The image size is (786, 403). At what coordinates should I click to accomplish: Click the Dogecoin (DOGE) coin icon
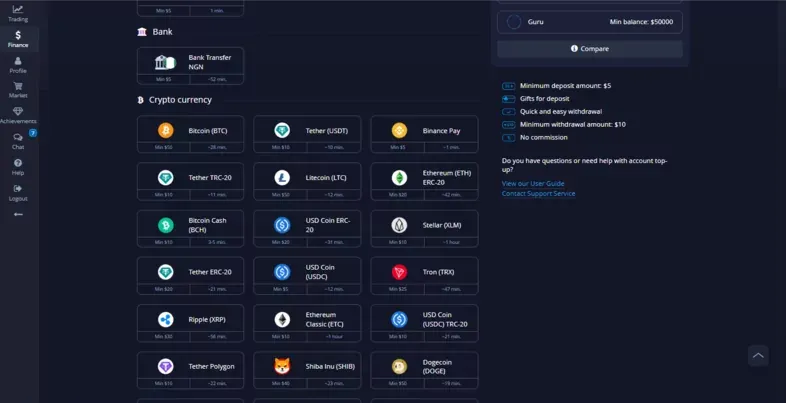coord(400,366)
